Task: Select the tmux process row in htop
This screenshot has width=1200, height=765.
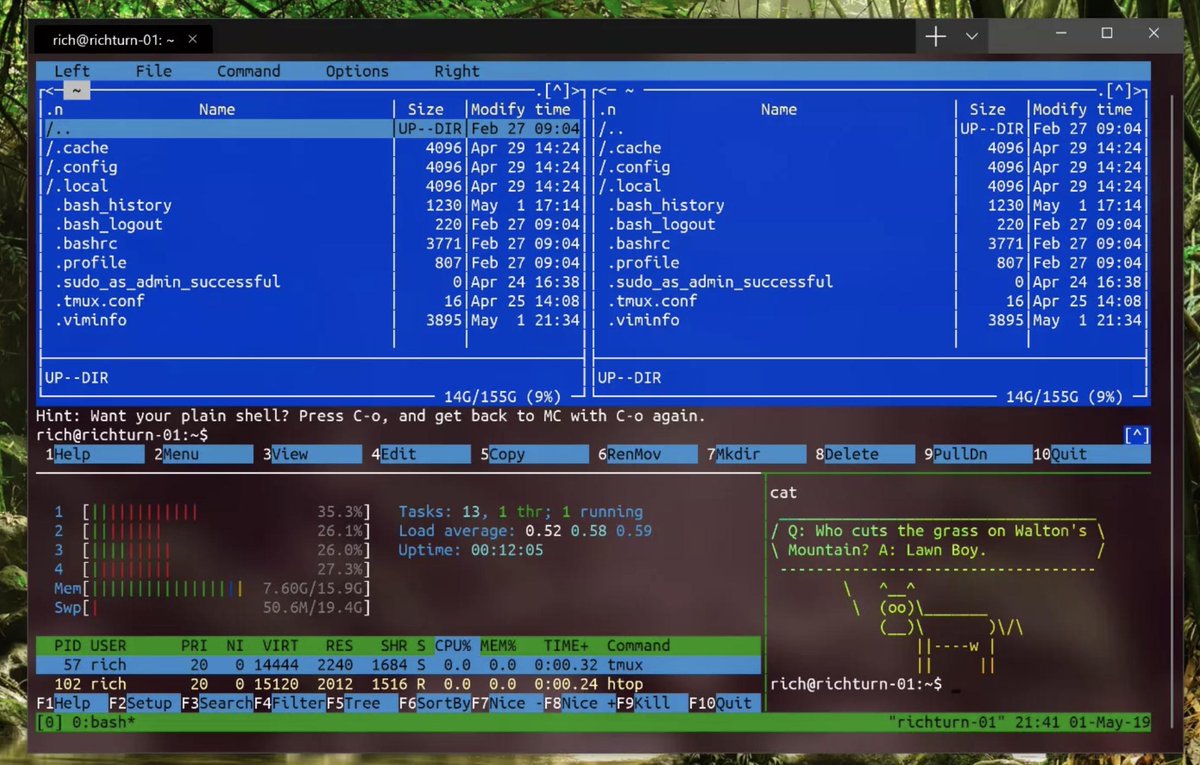Action: (398, 665)
